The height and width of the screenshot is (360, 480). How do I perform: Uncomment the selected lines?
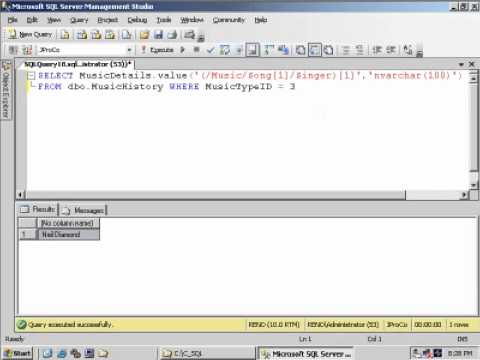[x=359, y=50]
